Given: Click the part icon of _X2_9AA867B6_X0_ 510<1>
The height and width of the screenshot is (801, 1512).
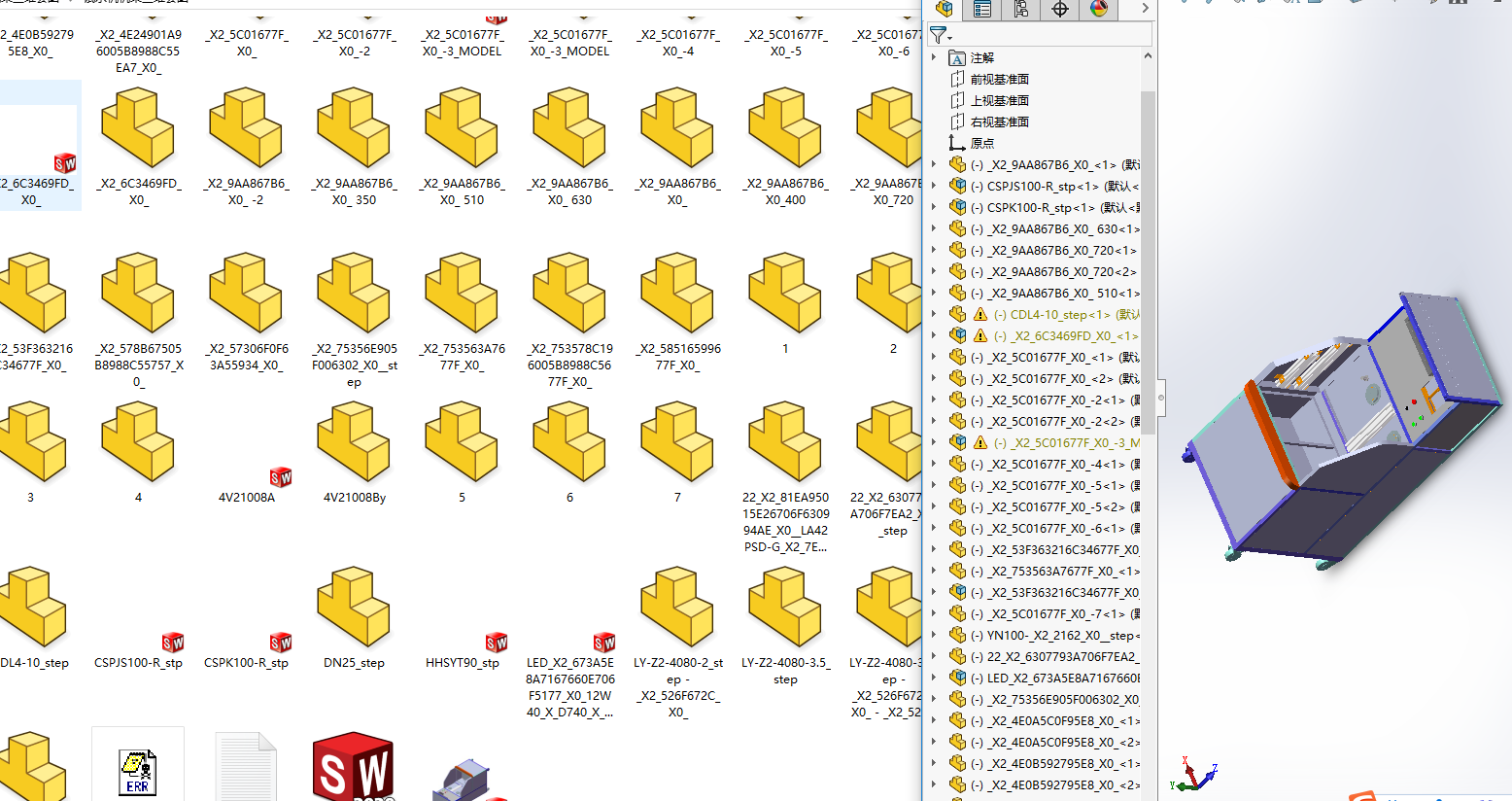Looking at the screenshot, I should pyautogui.click(x=957, y=293).
